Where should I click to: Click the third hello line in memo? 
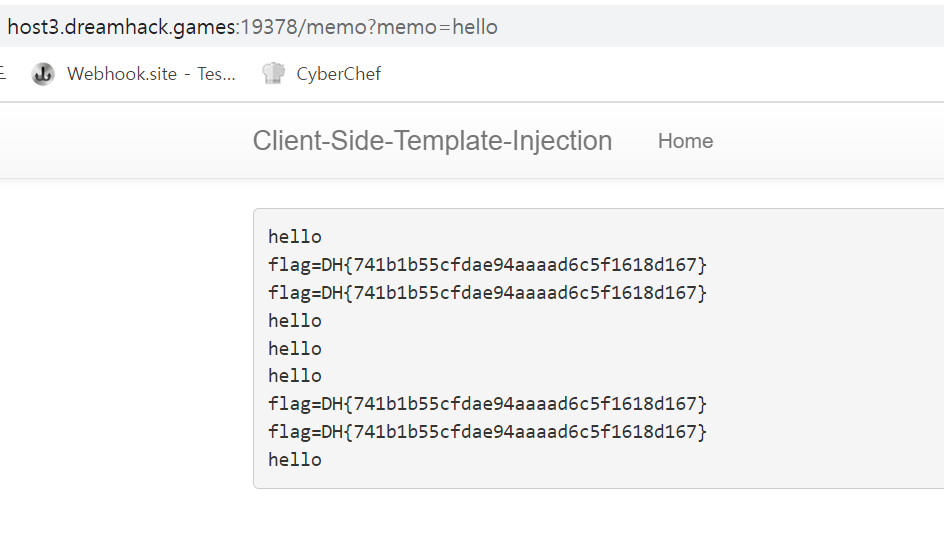(295, 349)
